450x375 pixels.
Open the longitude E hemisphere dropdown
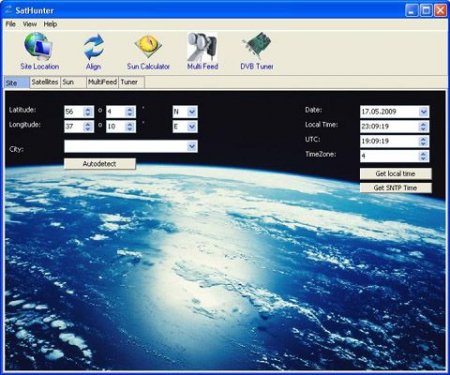pyautogui.click(x=192, y=127)
